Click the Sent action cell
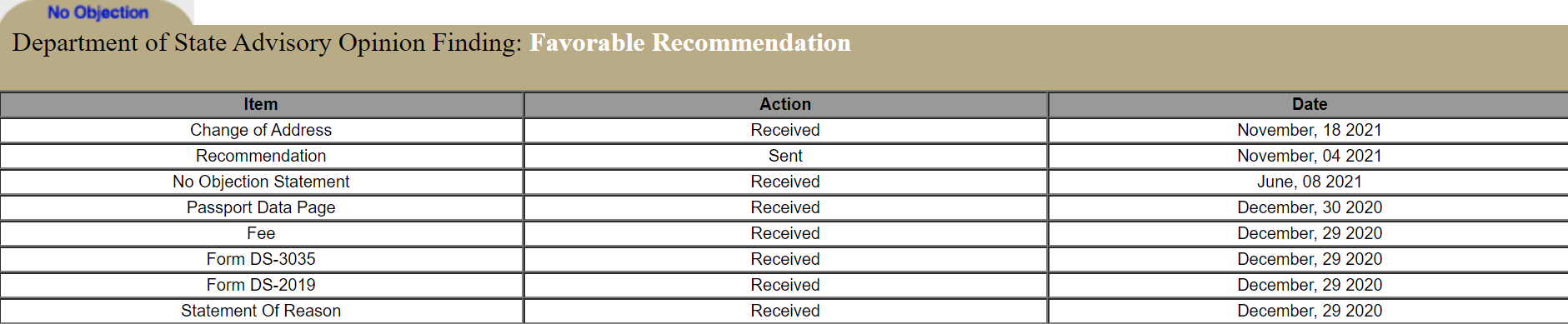This screenshot has height=324, width=1568. coord(785,156)
